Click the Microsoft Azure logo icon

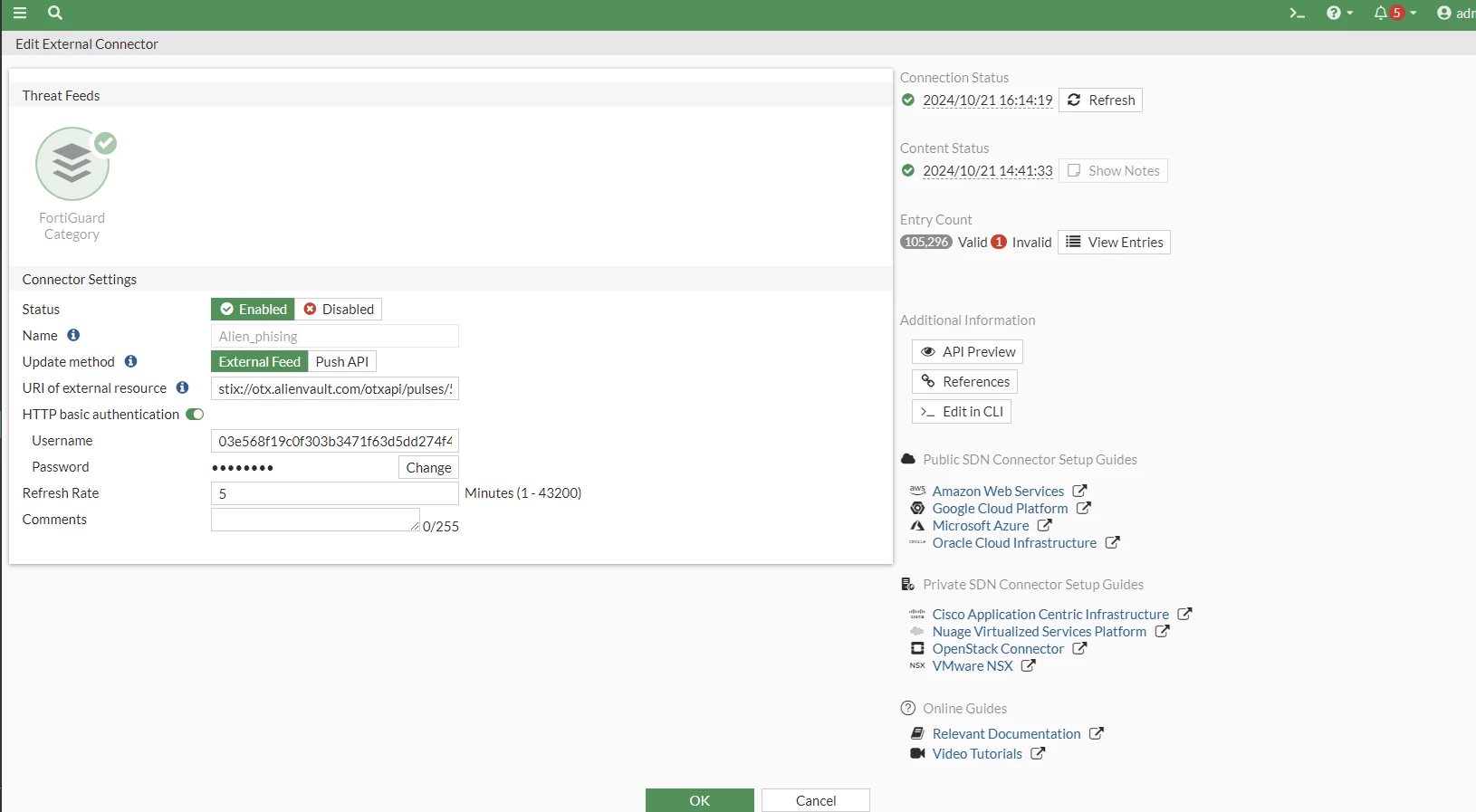[x=917, y=525]
